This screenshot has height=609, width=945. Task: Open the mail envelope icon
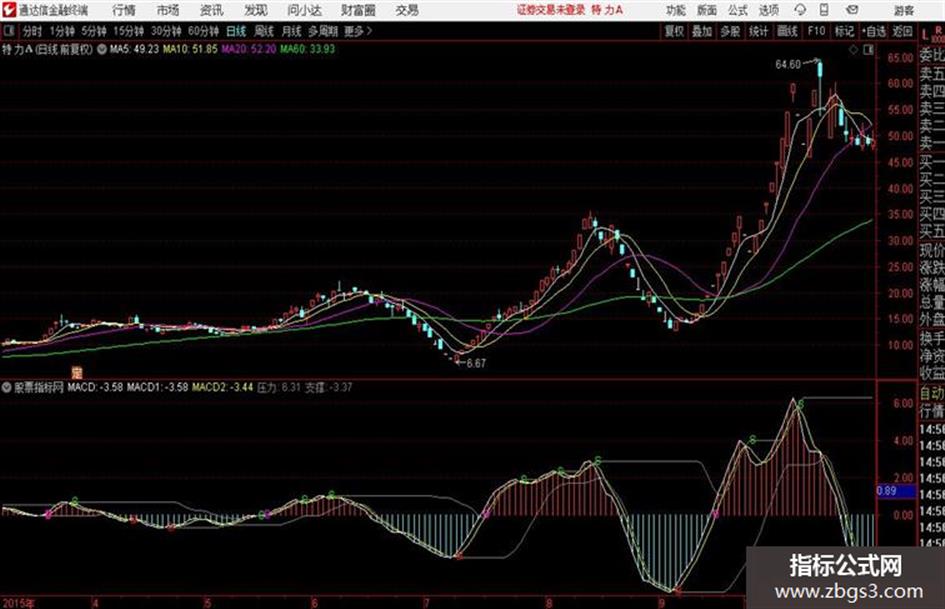(x=852, y=10)
